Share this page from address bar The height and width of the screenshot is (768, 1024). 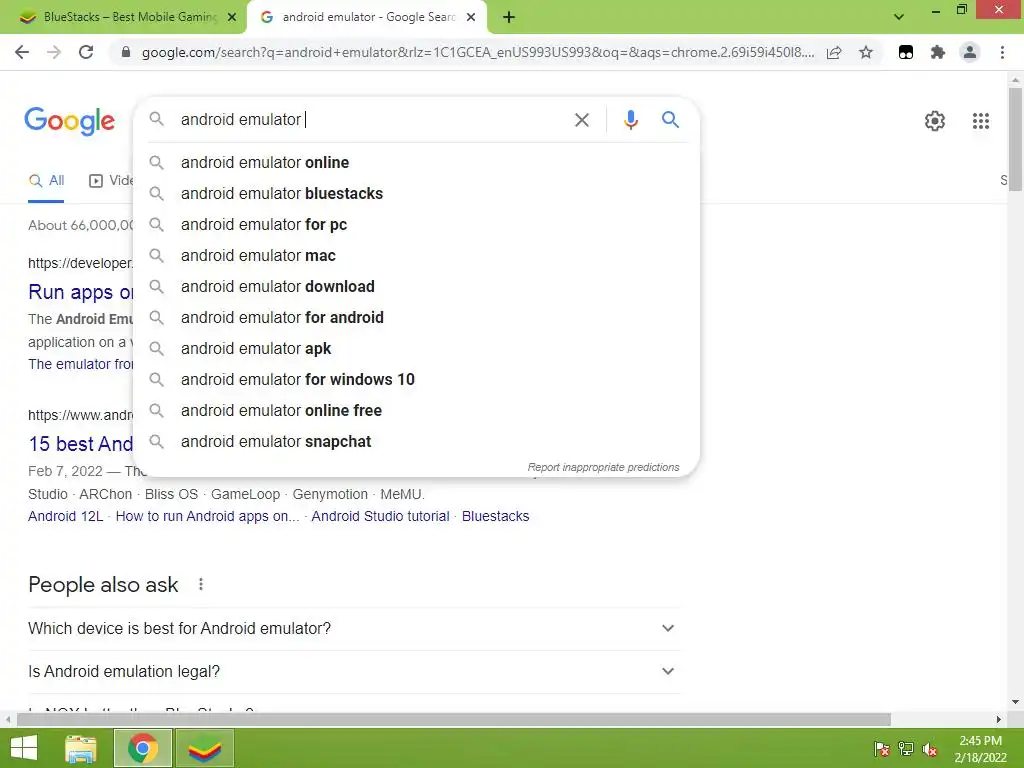834,52
